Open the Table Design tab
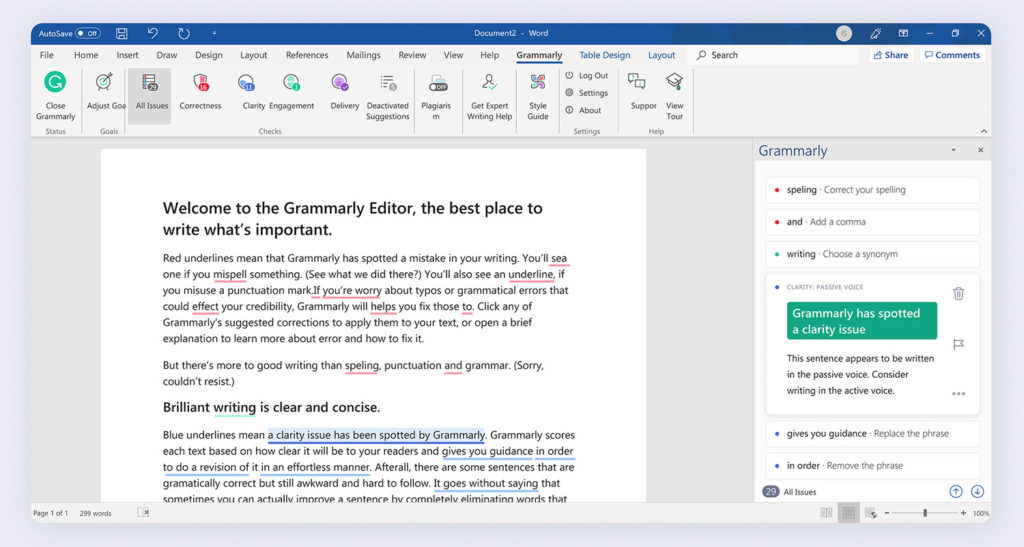This screenshot has height=547, width=1024. click(605, 55)
